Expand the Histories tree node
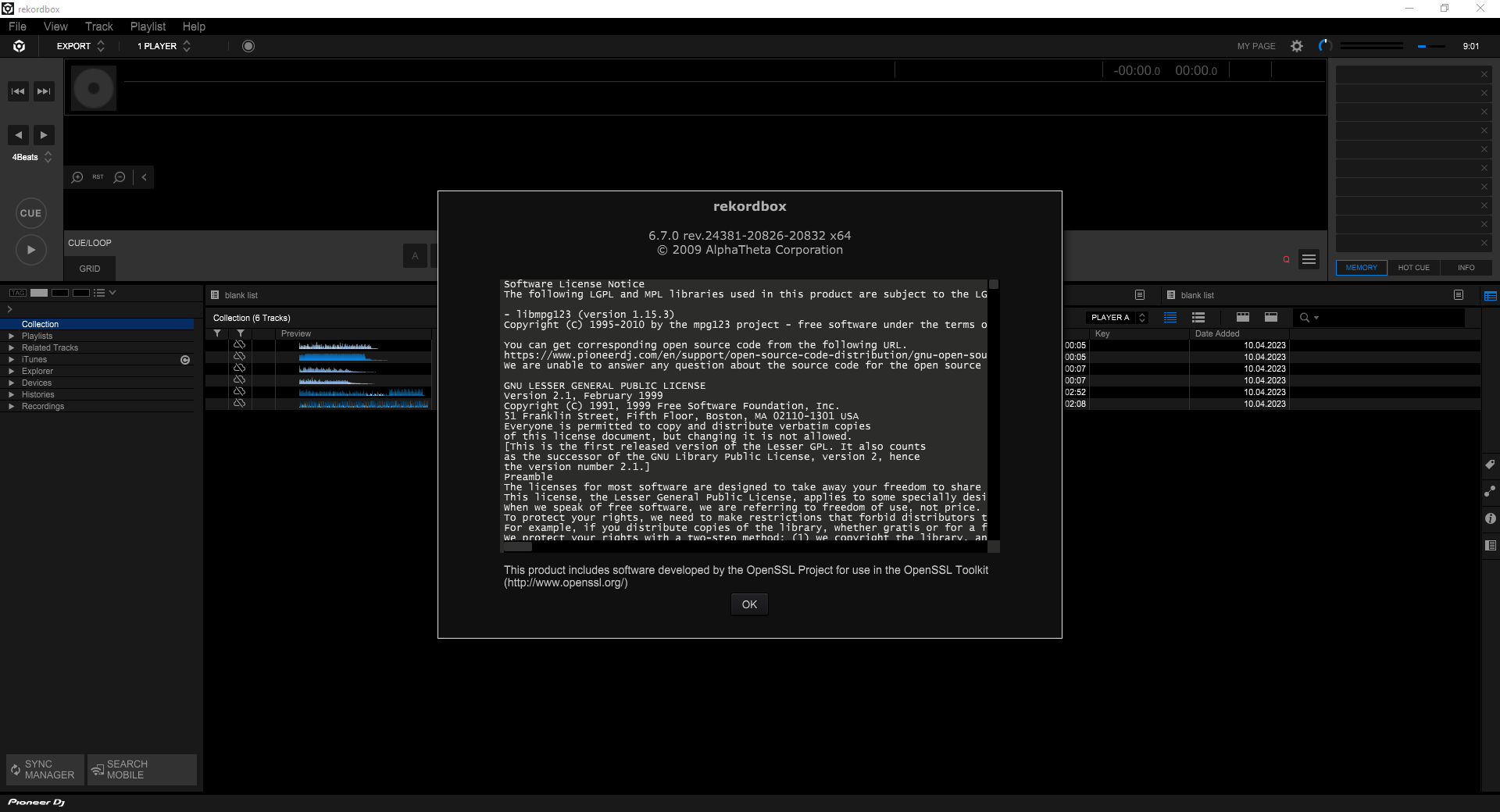This screenshot has height=812, width=1500. [x=11, y=394]
